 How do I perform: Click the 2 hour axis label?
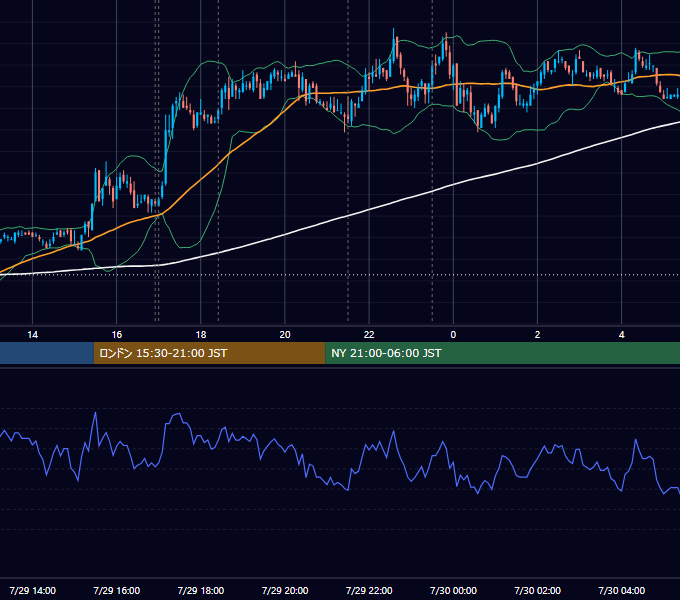pyautogui.click(x=537, y=335)
